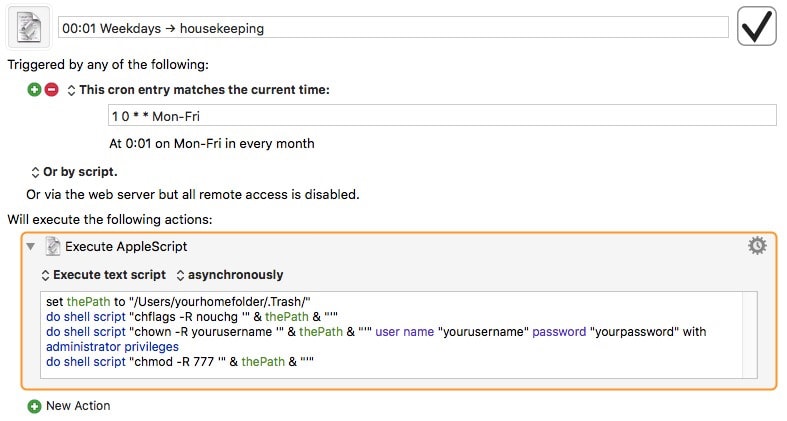Click the New Action label
Image resolution: width=787 pixels, height=421 pixels.
click(78, 405)
